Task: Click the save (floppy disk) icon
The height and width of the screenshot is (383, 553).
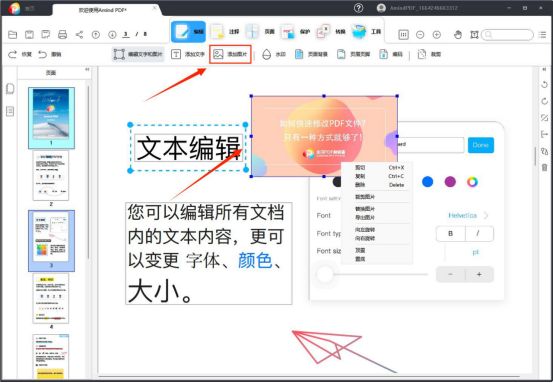Action: pyautogui.click(x=29, y=35)
